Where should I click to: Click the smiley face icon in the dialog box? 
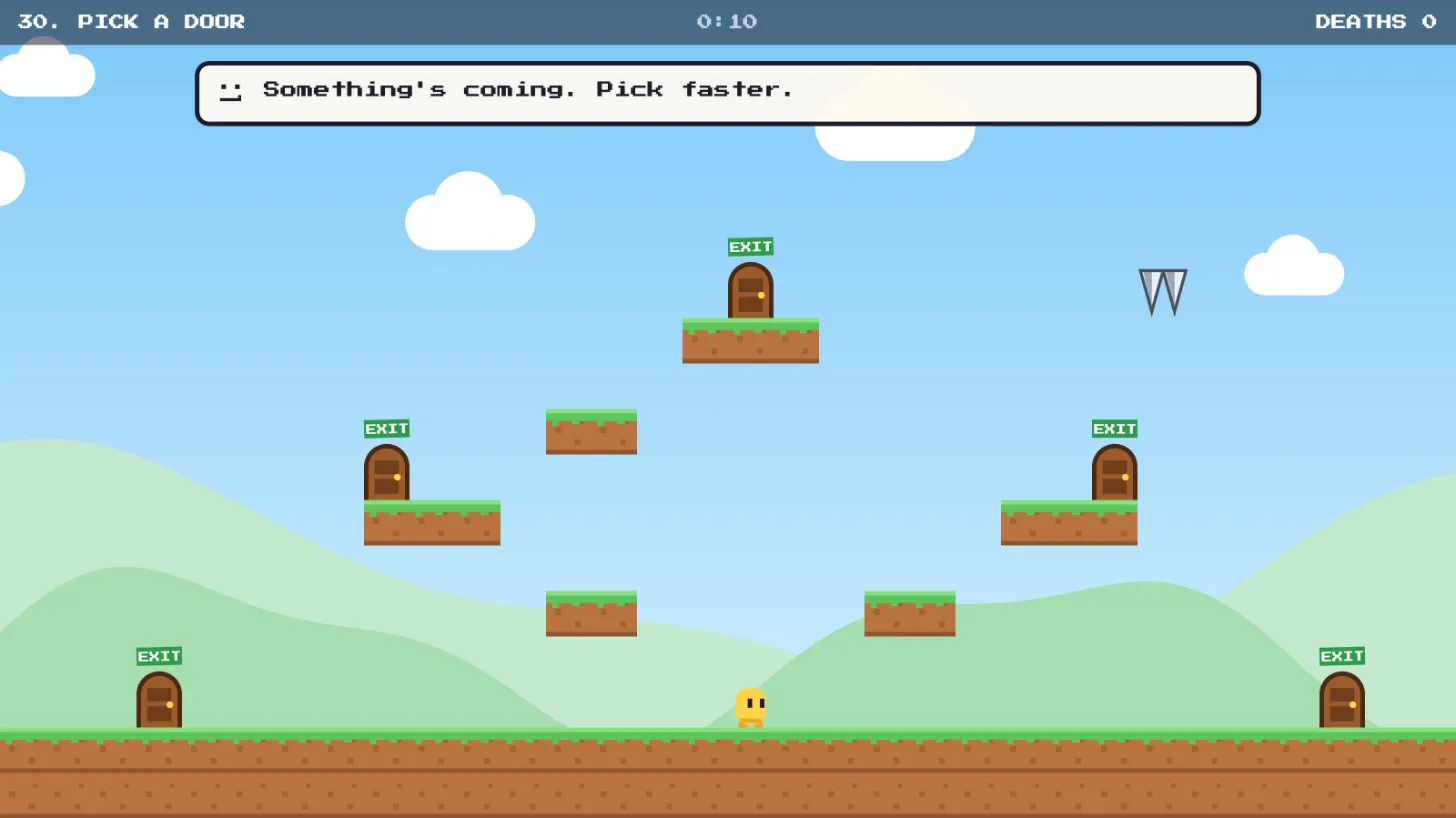coord(231,92)
